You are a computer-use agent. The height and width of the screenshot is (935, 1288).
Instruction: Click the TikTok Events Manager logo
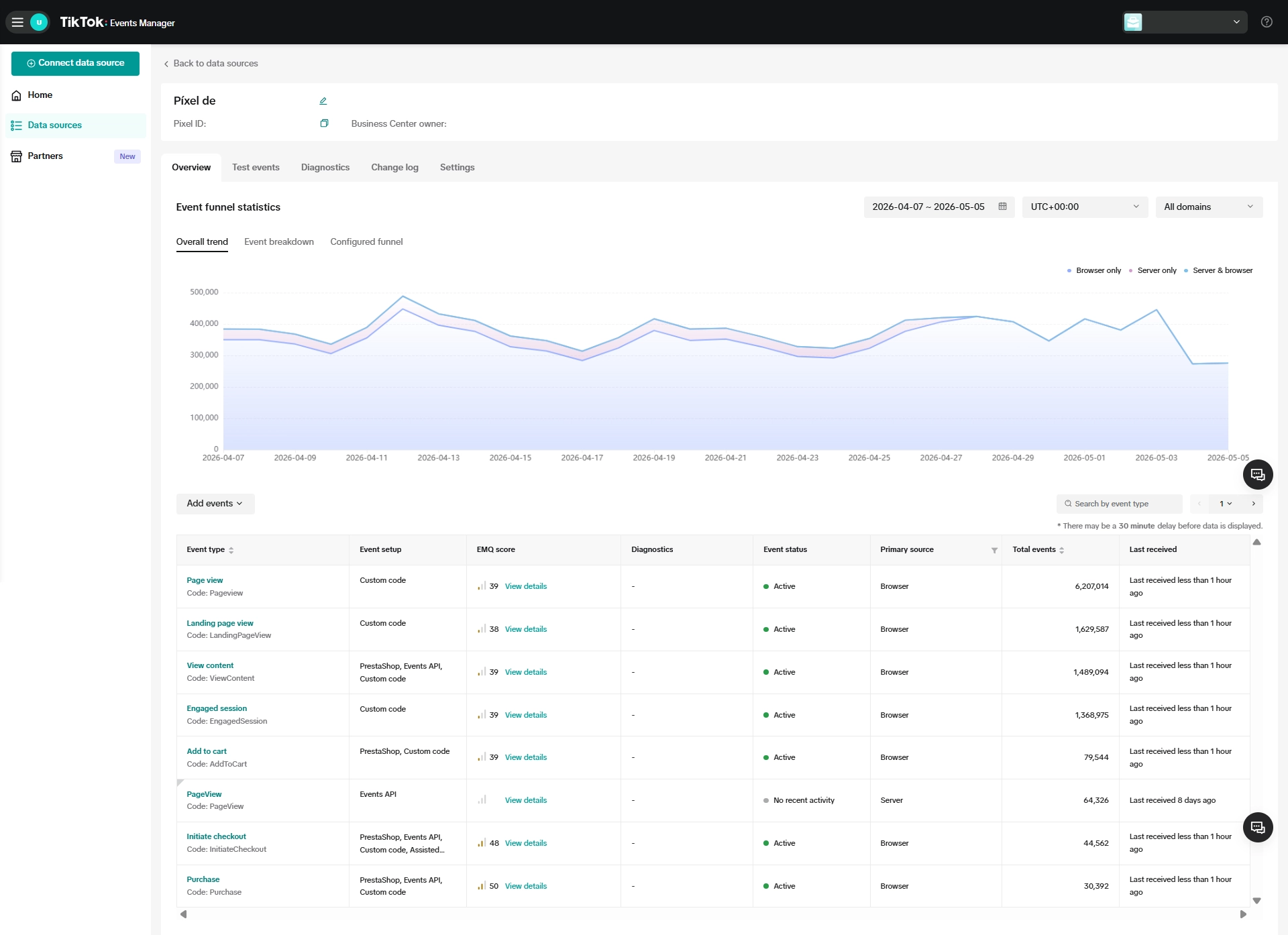pos(117,22)
